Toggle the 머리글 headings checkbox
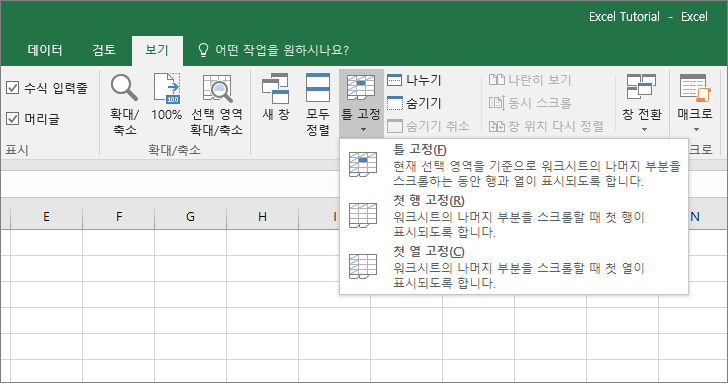 pyautogui.click(x=13, y=118)
